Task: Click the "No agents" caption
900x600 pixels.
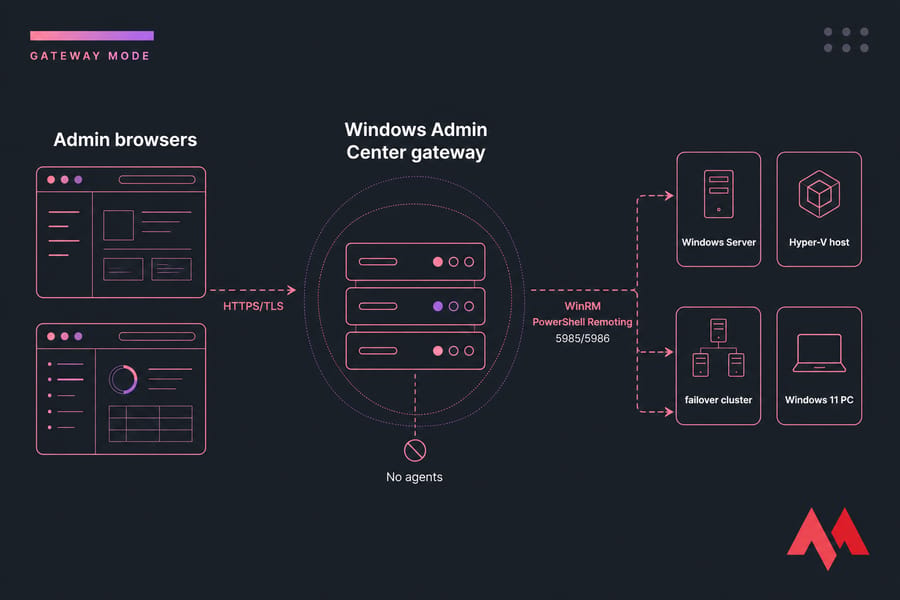Action: tap(414, 477)
